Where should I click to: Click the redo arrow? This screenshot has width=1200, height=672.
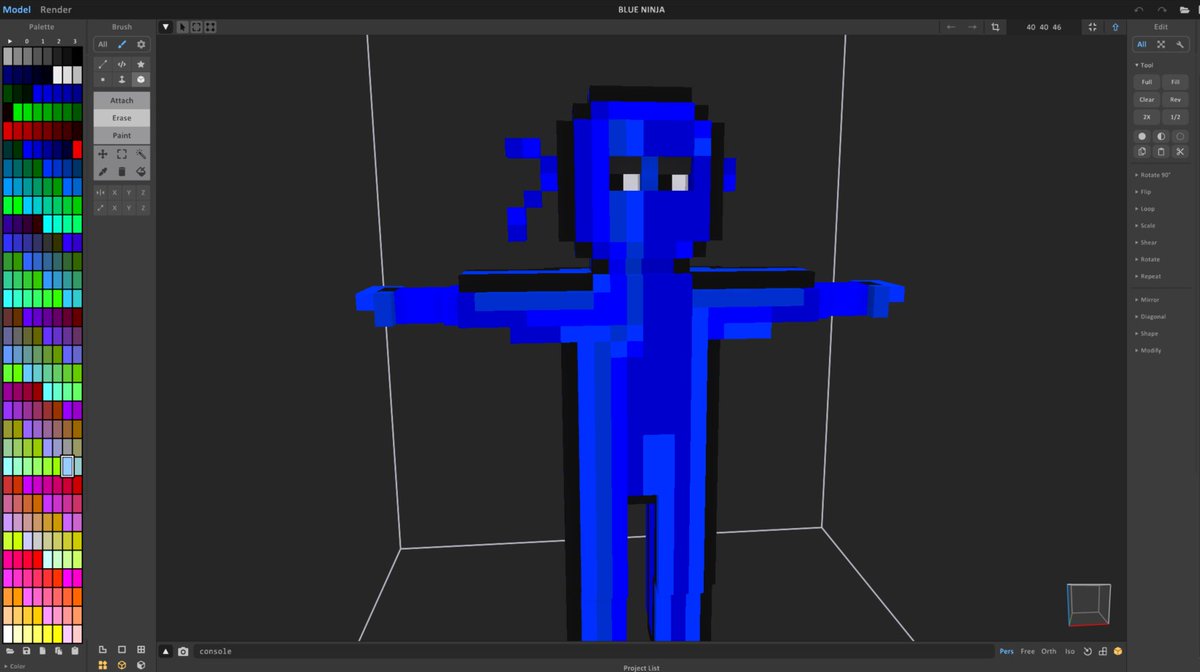point(1162,10)
